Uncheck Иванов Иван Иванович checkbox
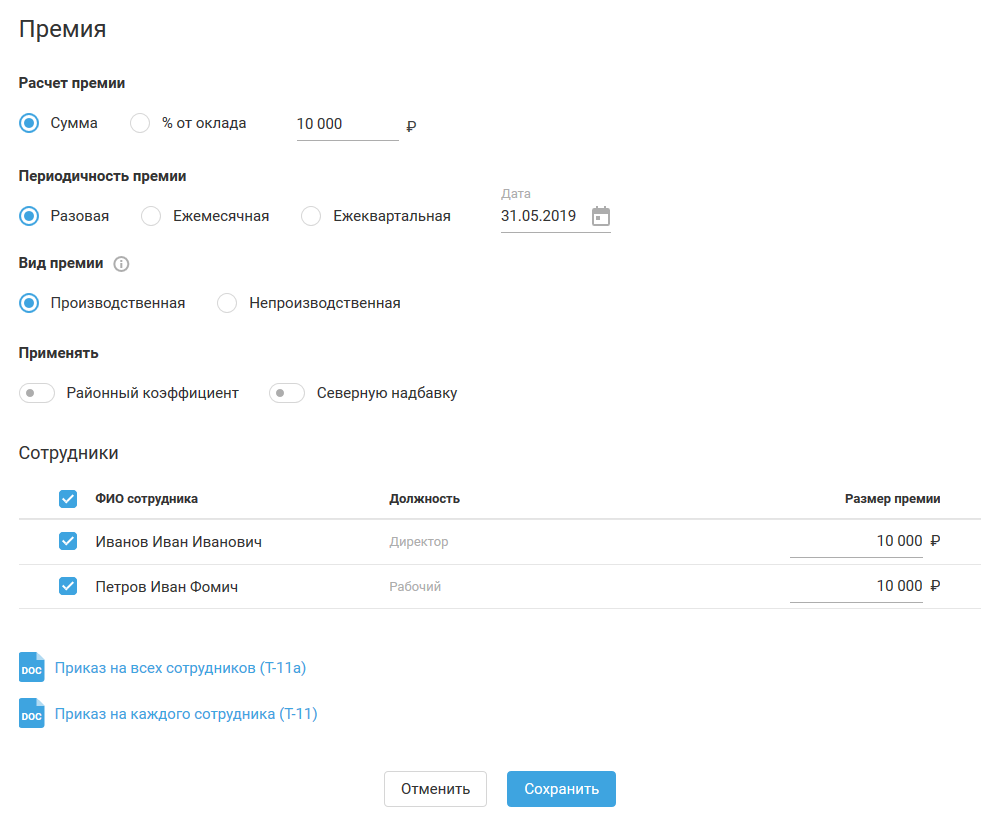The image size is (997, 830). click(68, 541)
